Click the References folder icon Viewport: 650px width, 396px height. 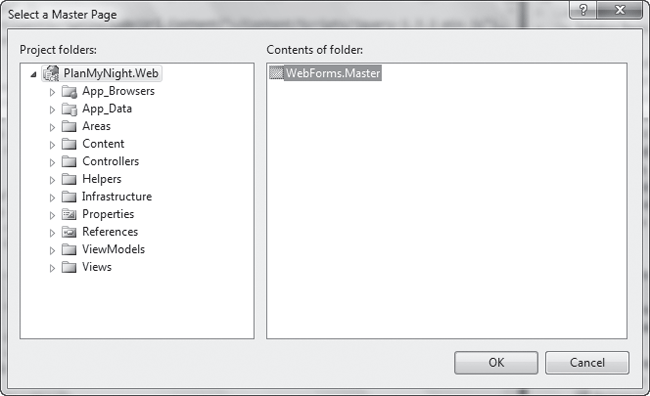point(69,232)
